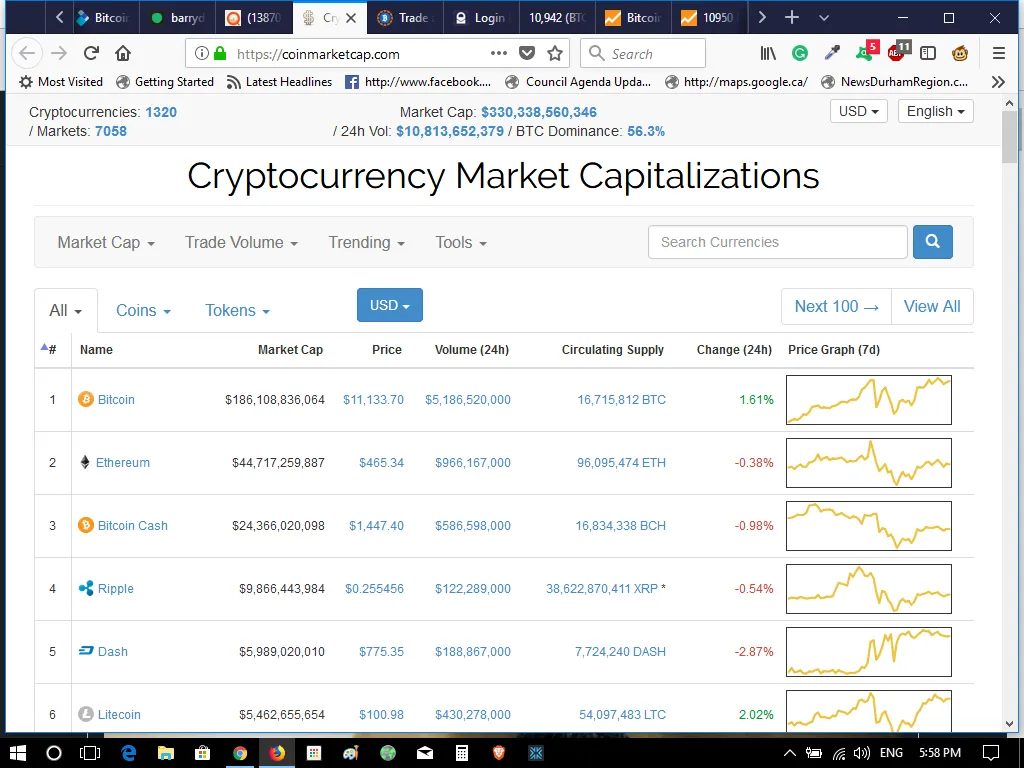Open the Action Center notifications icon
The height and width of the screenshot is (768, 1024).
991,753
